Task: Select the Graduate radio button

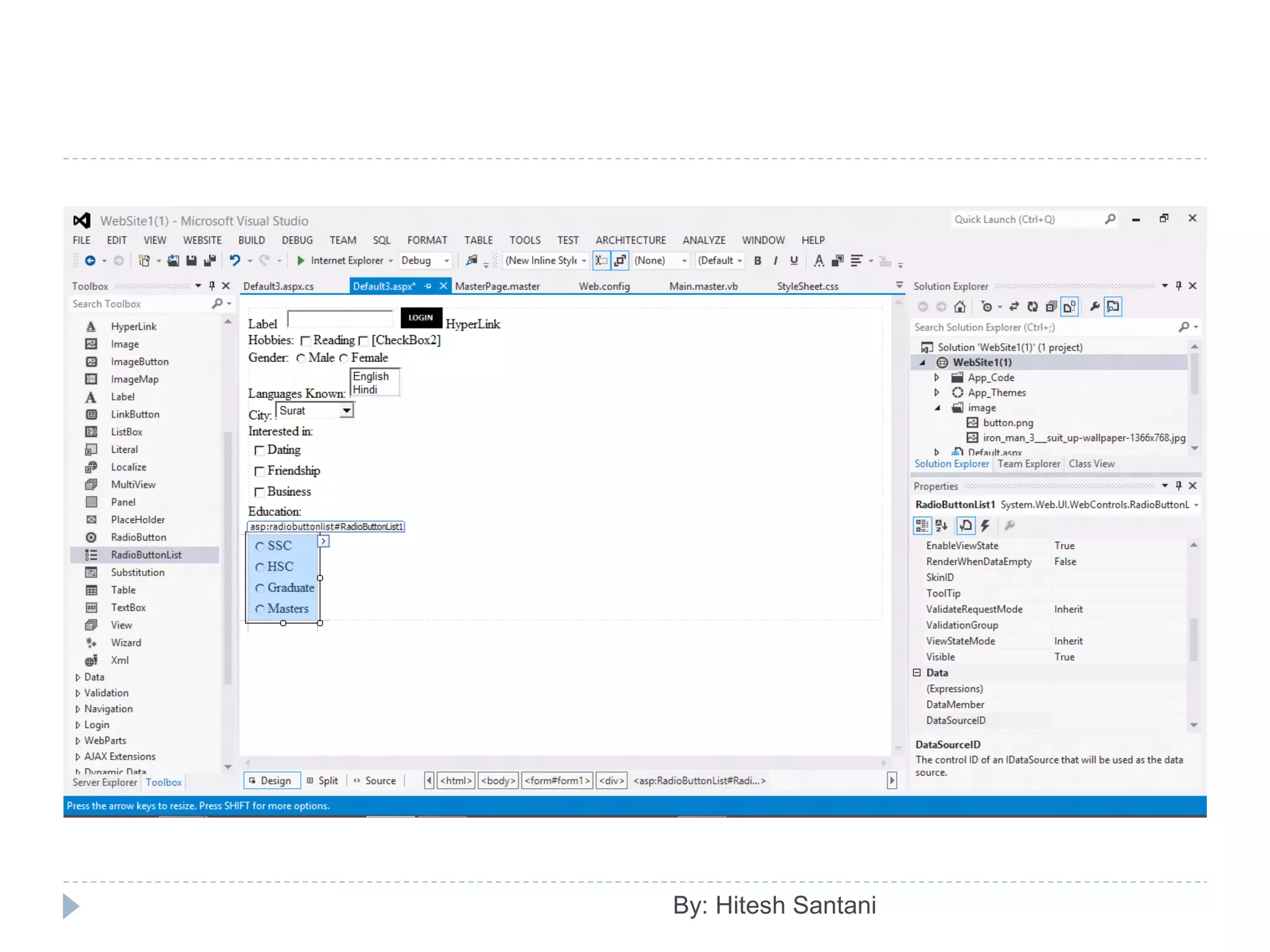Action: [260, 588]
